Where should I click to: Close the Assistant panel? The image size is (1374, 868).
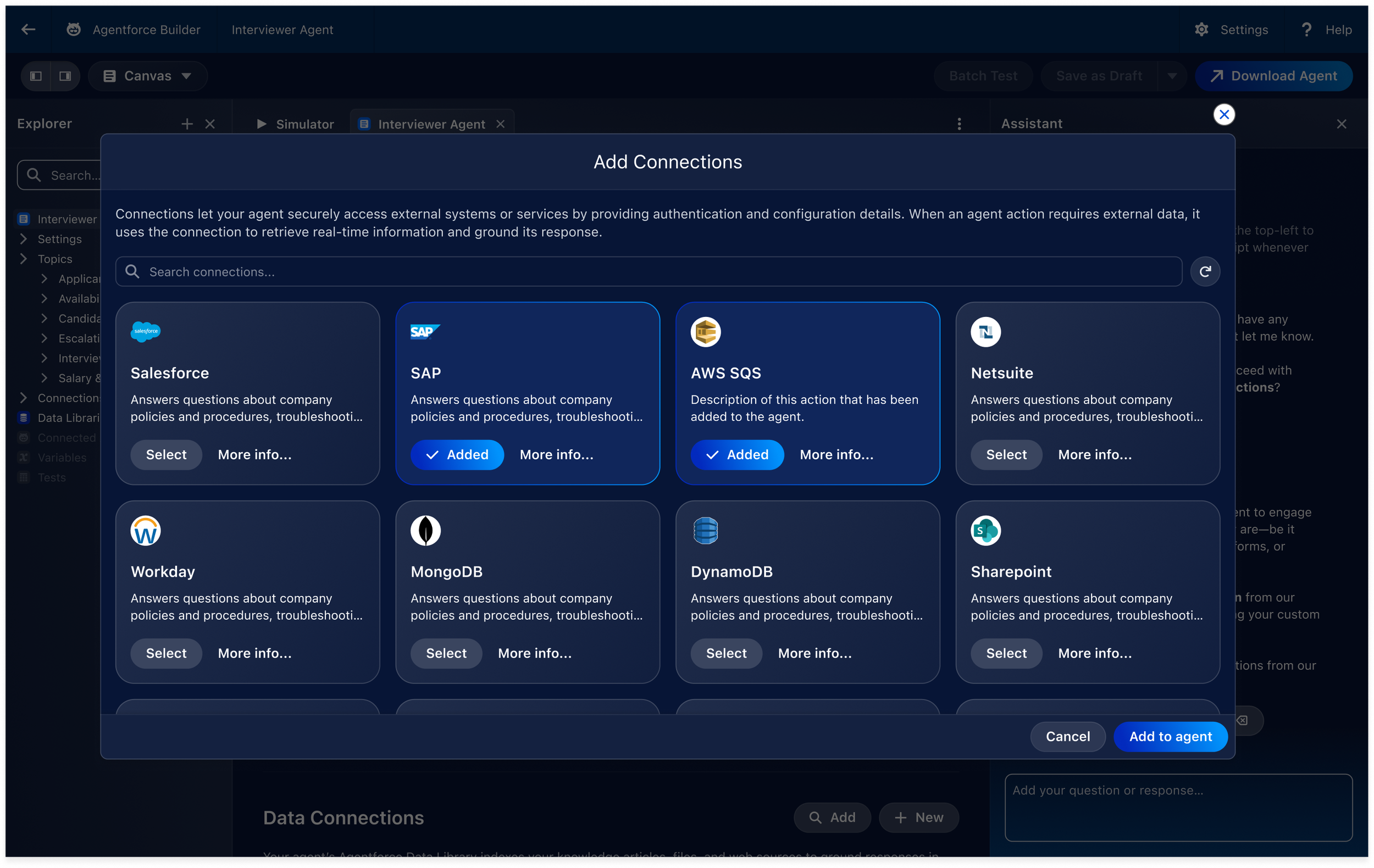1342,124
